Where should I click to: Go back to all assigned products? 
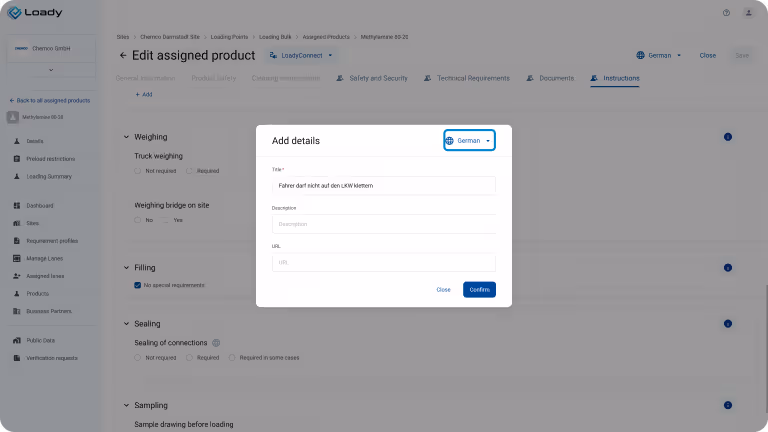pyautogui.click(x=50, y=100)
